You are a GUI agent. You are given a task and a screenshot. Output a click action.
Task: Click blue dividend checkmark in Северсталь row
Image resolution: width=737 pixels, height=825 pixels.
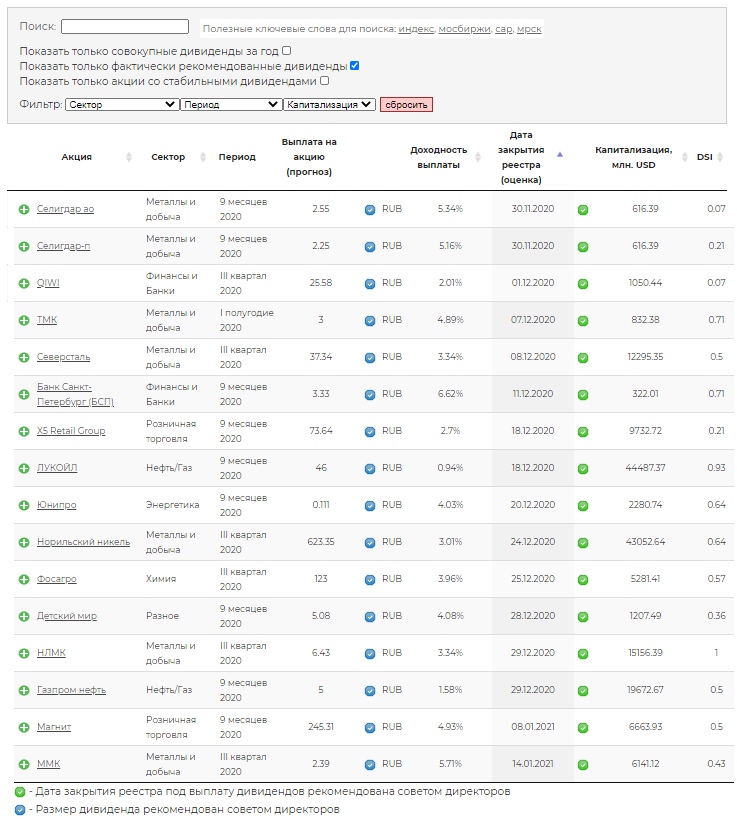(370, 357)
